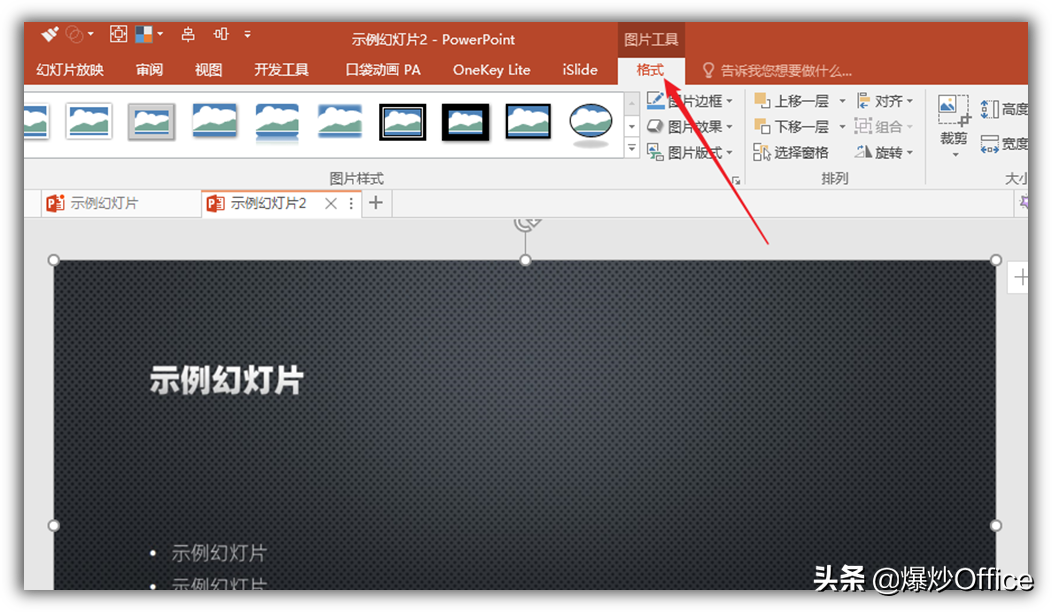This screenshot has height=612, width=1052.
Task: Open the 口袋动画 PA tab
Action: coord(382,70)
